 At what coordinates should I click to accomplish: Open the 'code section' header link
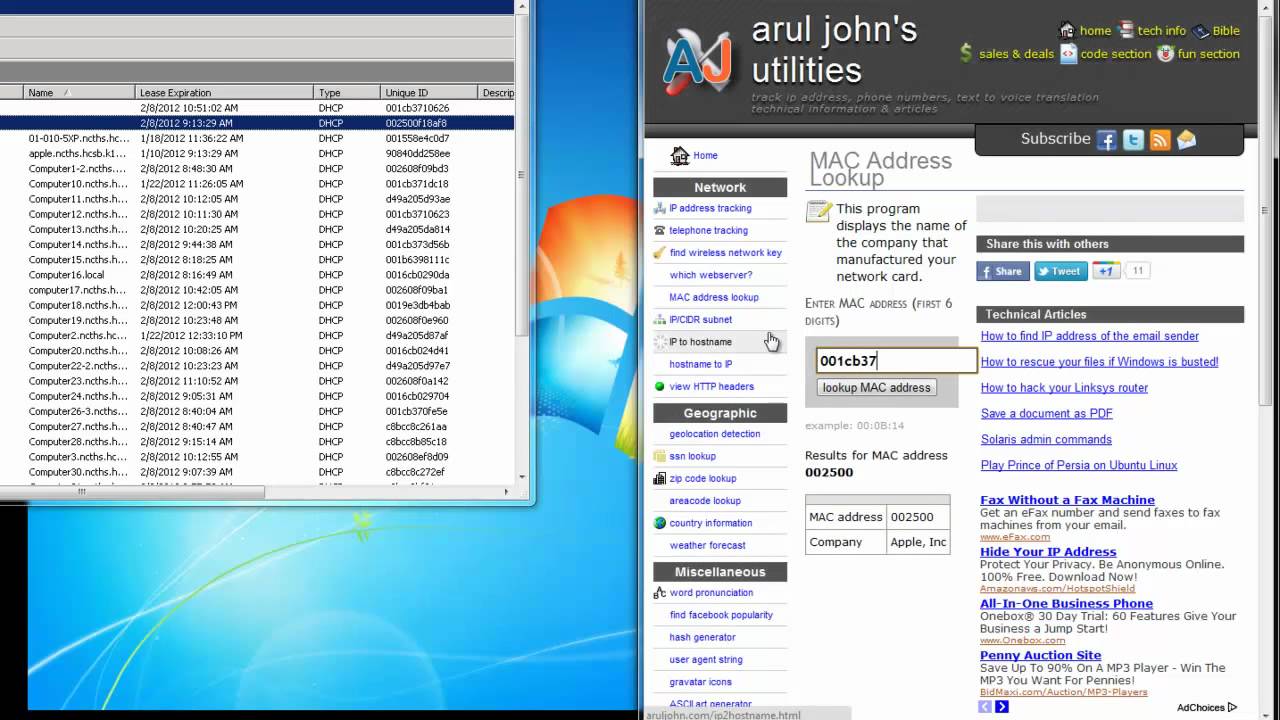(1116, 54)
